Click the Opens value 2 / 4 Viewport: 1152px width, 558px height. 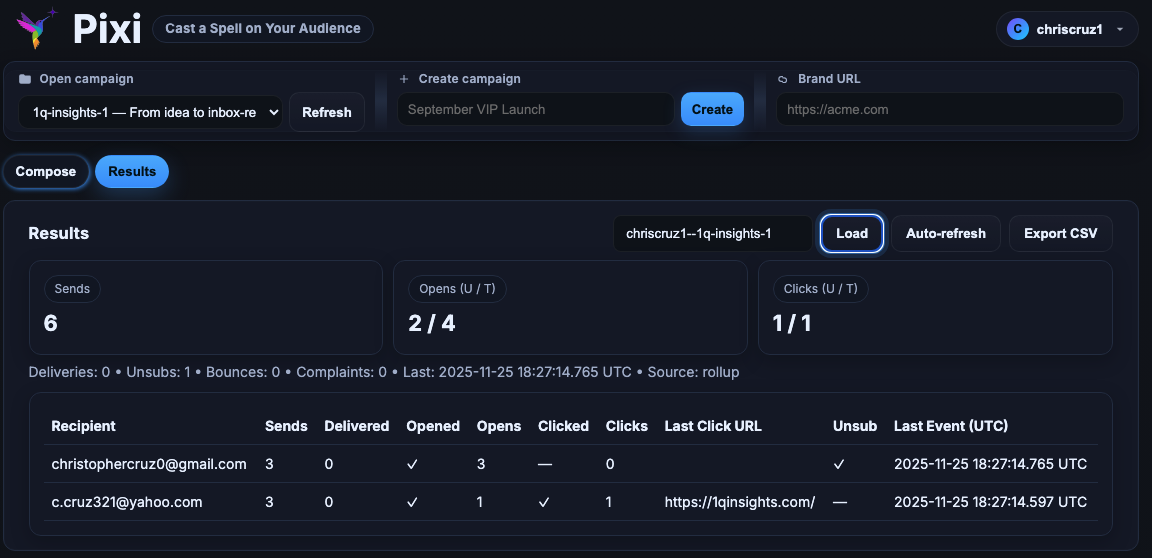tap(431, 323)
